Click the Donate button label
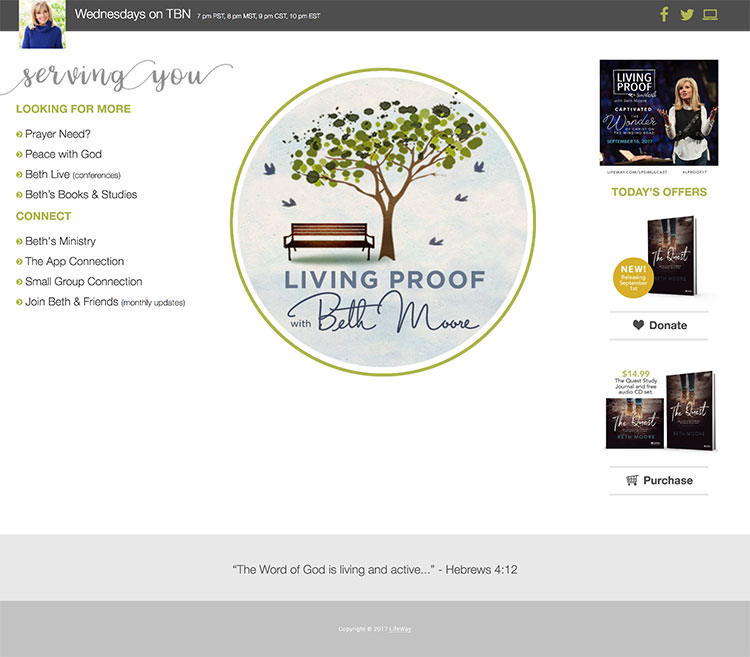 point(668,325)
